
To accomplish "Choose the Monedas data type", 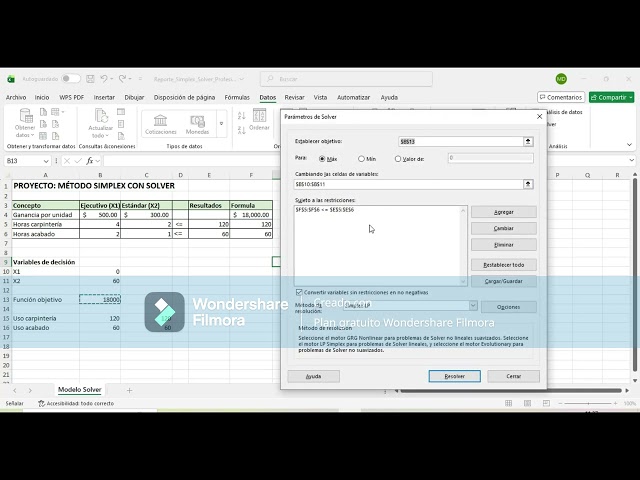I will coord(198,124).
